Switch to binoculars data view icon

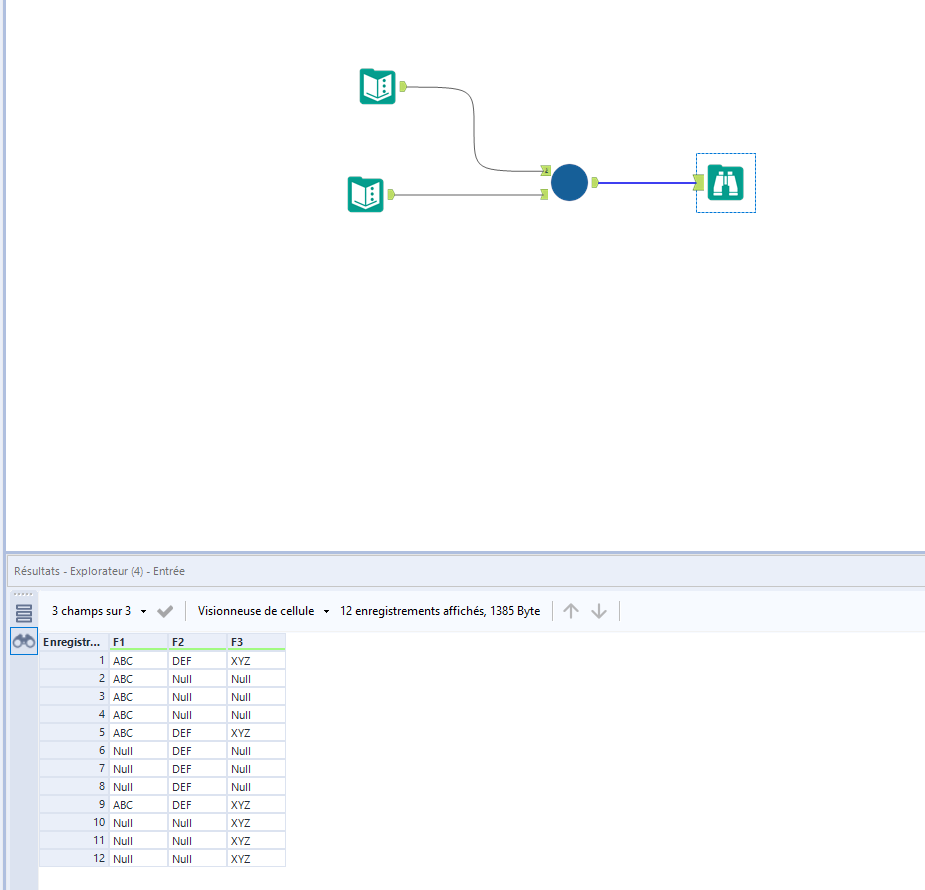pyautogui.click(x=24, y=641)
